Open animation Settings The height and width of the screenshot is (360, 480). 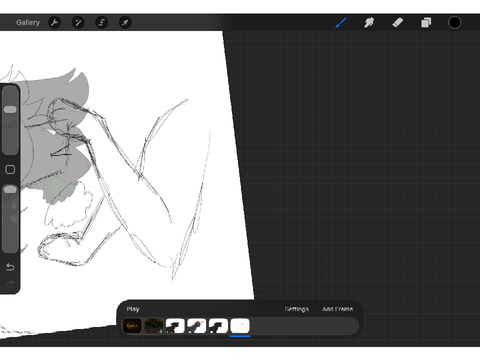tap(297, 309)
